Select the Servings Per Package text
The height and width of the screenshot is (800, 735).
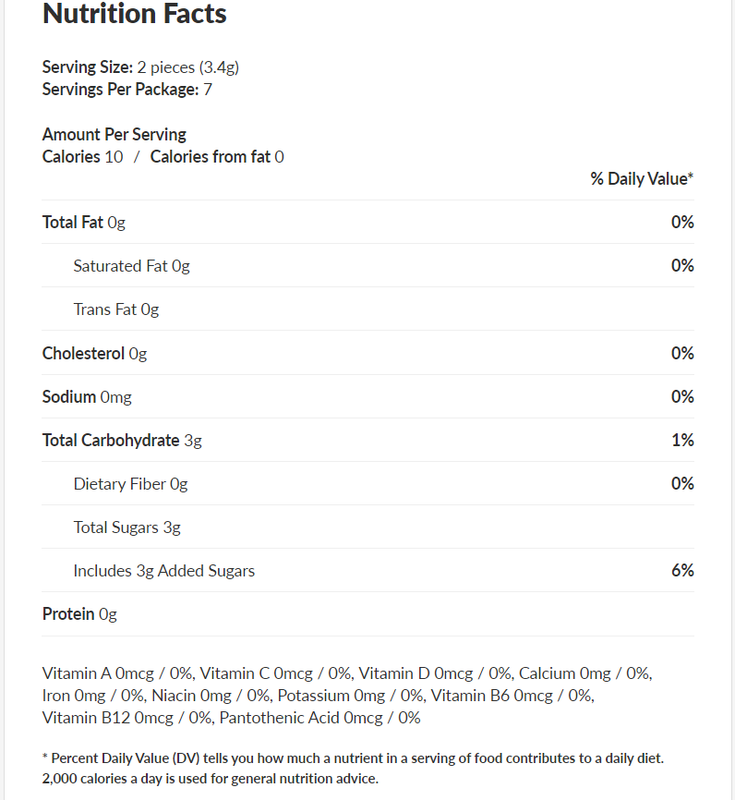click(x=127, y=90)
